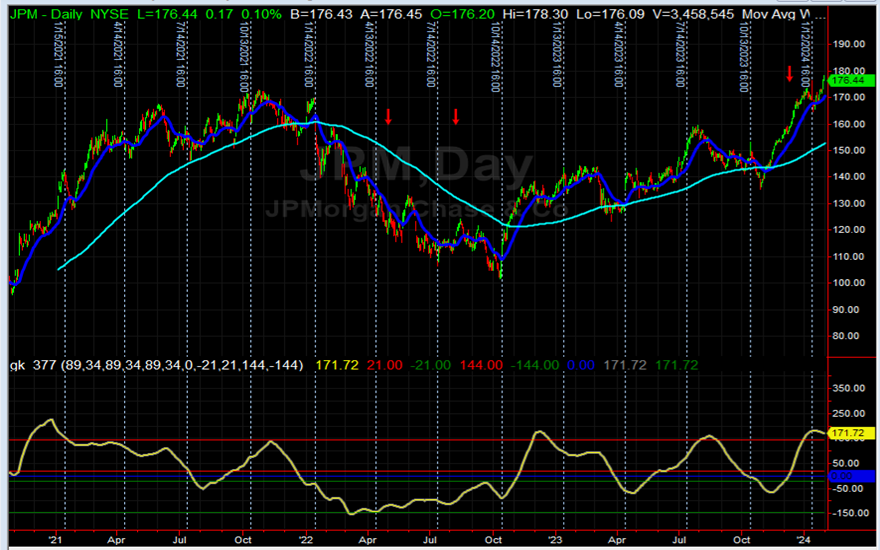
Task: Click the '23 year label on time axis
Action: click(x=556, y=540)
